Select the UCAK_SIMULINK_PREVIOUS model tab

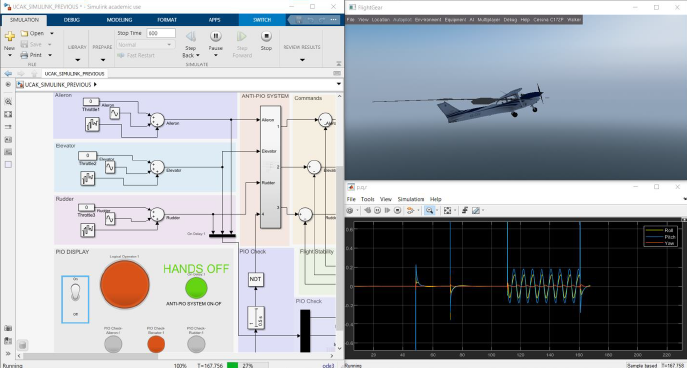(74, 74)
